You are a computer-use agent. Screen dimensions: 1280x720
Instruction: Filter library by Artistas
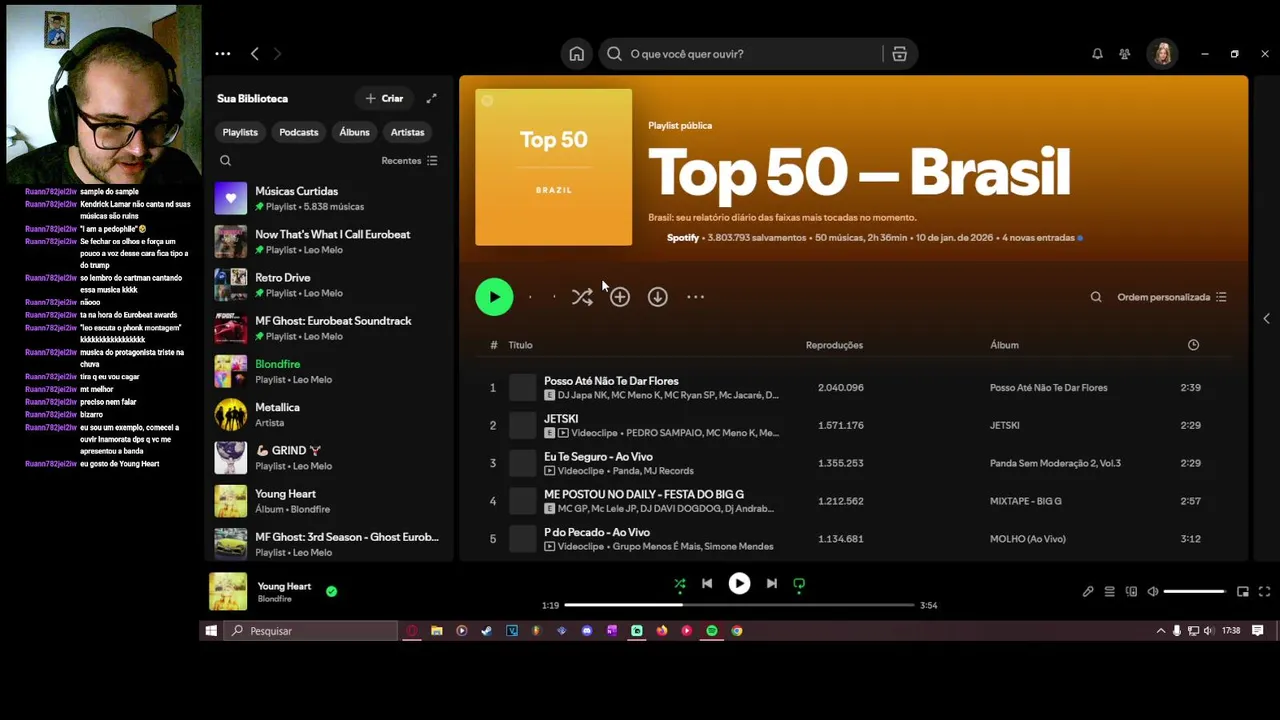[407, 132]
